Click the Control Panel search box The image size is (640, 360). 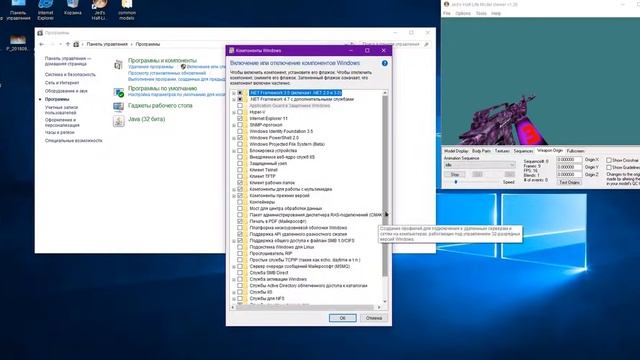click(x=395, y=44)
